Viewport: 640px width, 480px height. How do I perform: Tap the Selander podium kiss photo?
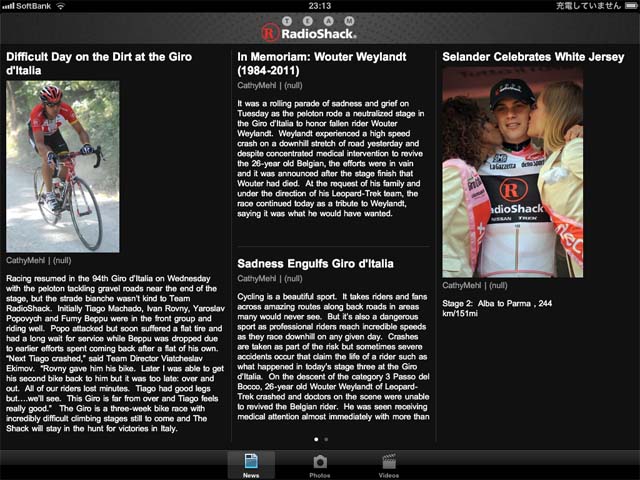tap(513, 172)
